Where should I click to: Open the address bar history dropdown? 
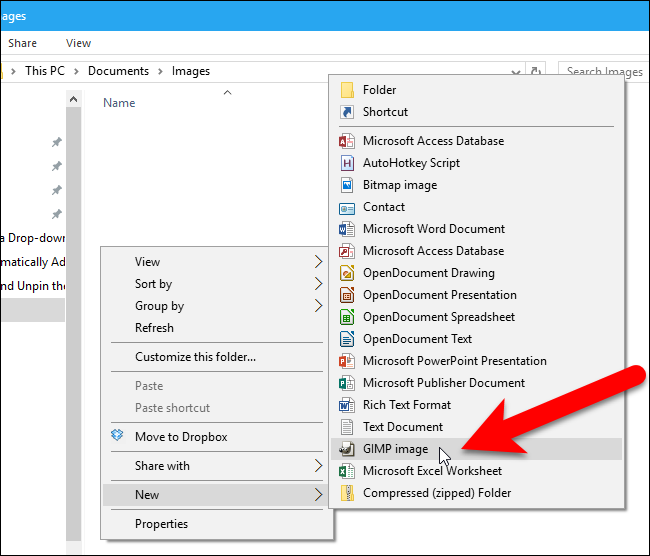[516, 72]
